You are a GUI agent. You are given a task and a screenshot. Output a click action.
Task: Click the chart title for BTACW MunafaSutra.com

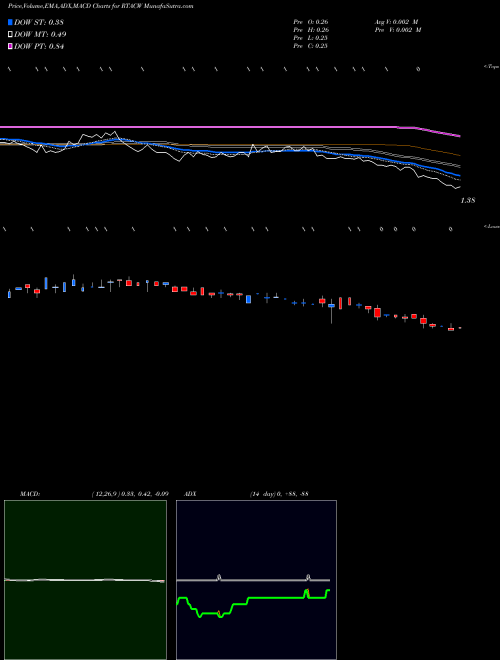click(x=101, y=6)
